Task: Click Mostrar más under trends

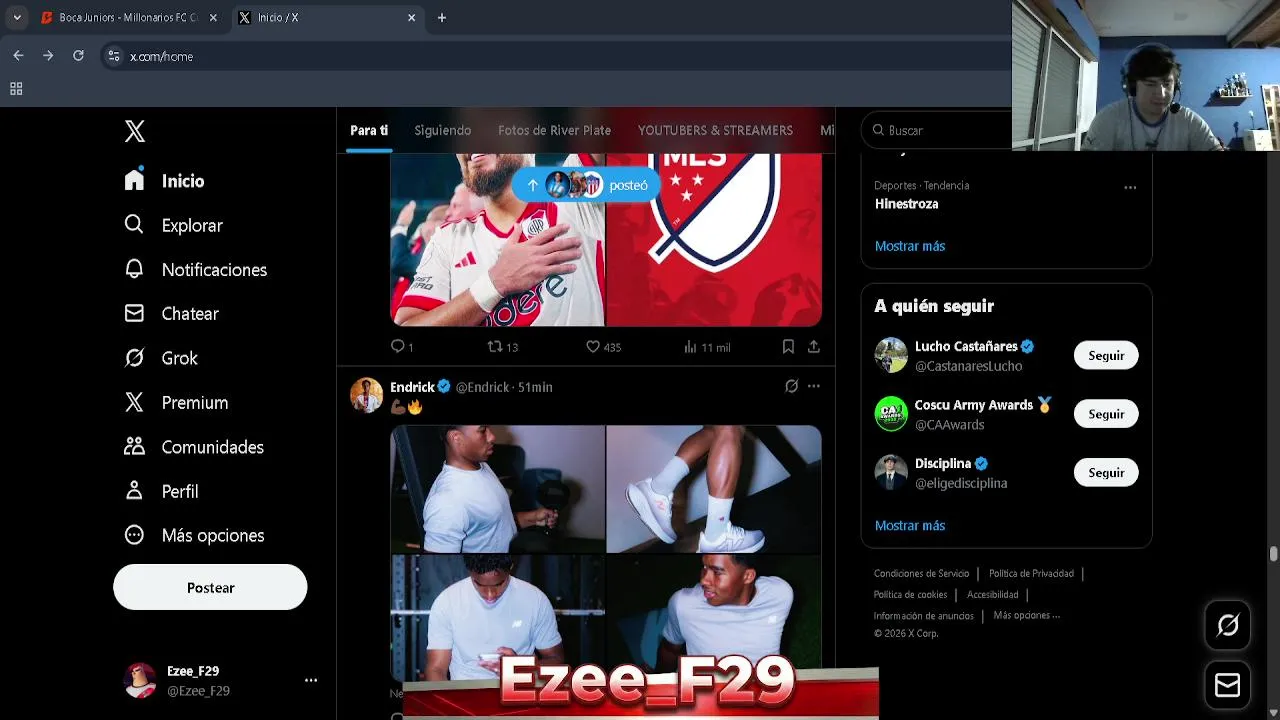Action: click(910, 246)
